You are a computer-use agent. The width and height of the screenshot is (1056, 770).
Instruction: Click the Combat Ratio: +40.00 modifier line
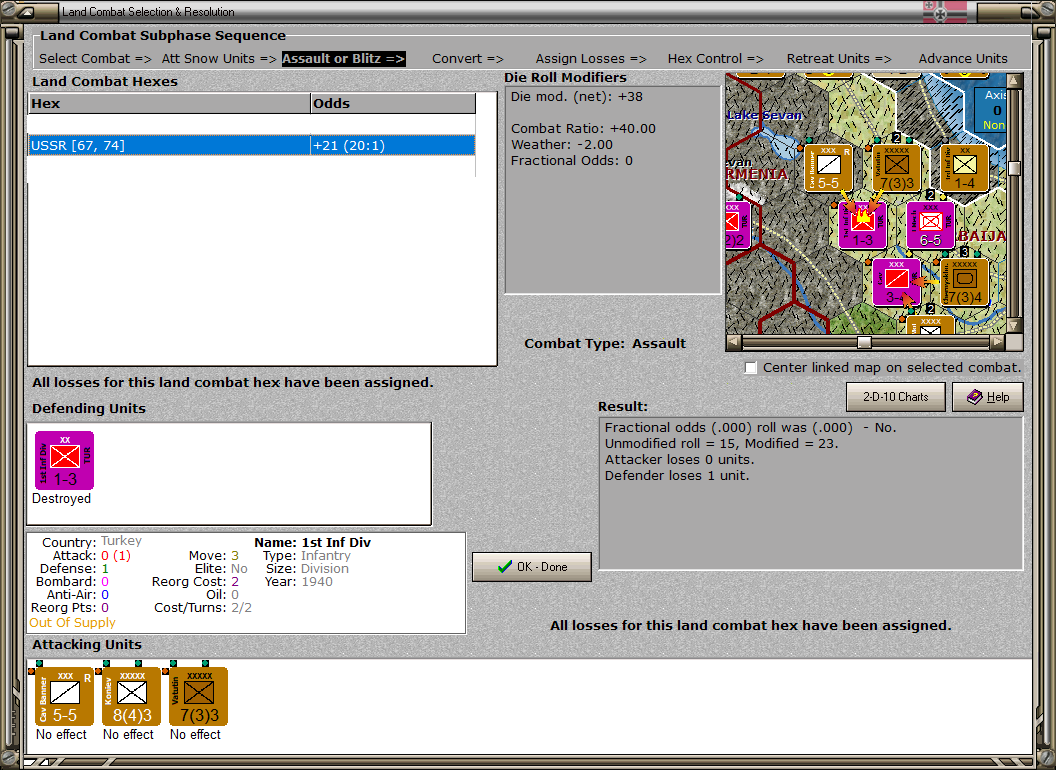pos(583,129)
